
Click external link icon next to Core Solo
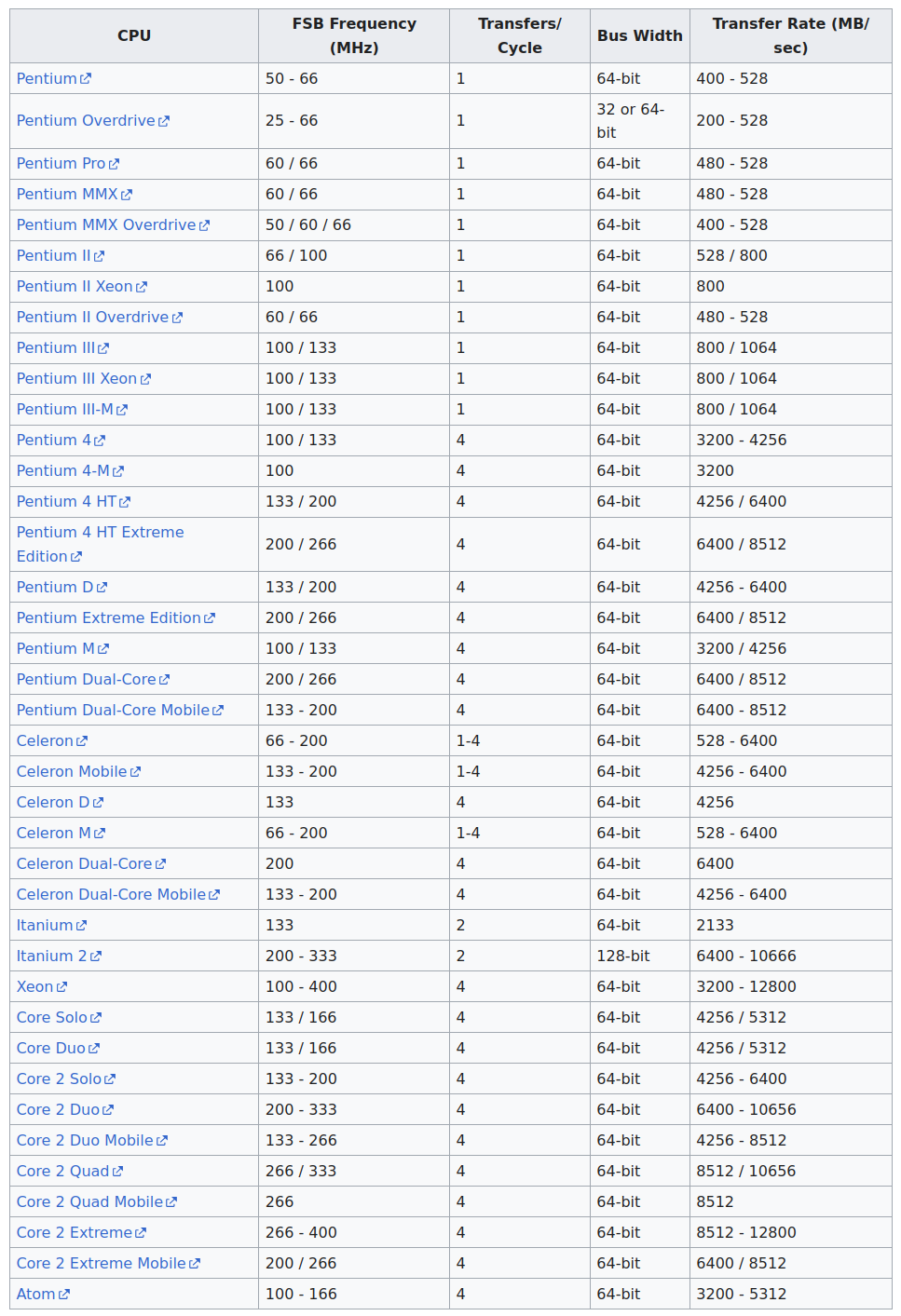(96, 1018)
